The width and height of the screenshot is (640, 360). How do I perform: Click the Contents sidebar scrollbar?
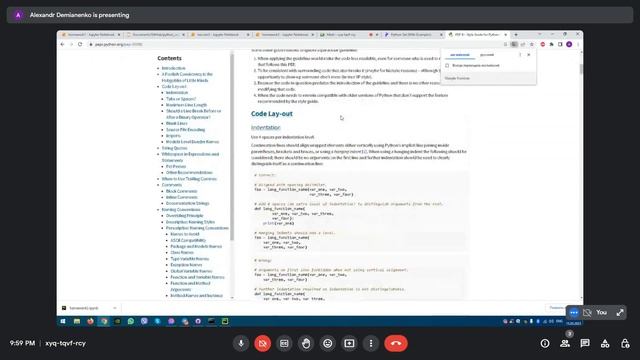point(232,147)
